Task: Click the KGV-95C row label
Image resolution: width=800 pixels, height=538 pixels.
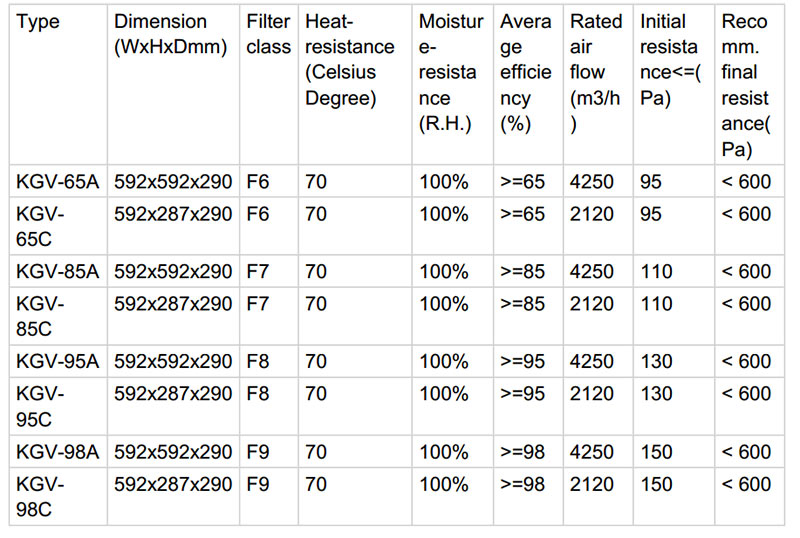Action: coord(40,406)
